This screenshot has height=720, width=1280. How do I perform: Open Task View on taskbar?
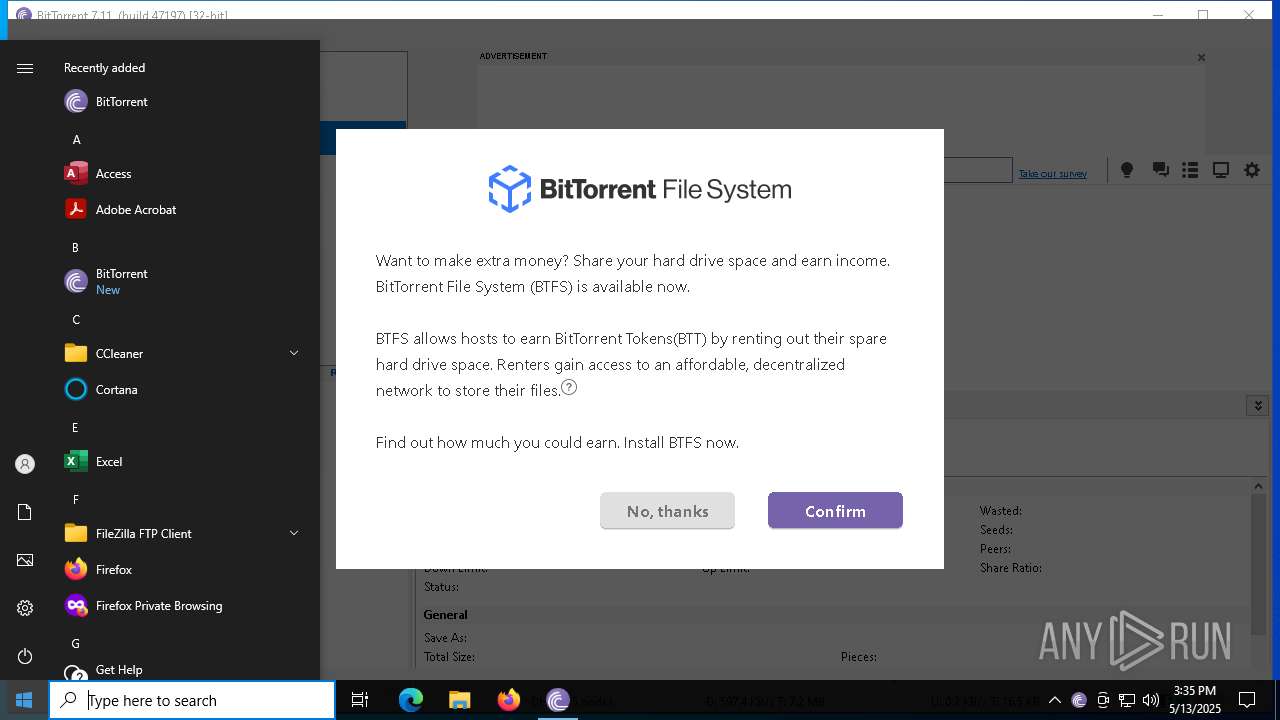360,700
